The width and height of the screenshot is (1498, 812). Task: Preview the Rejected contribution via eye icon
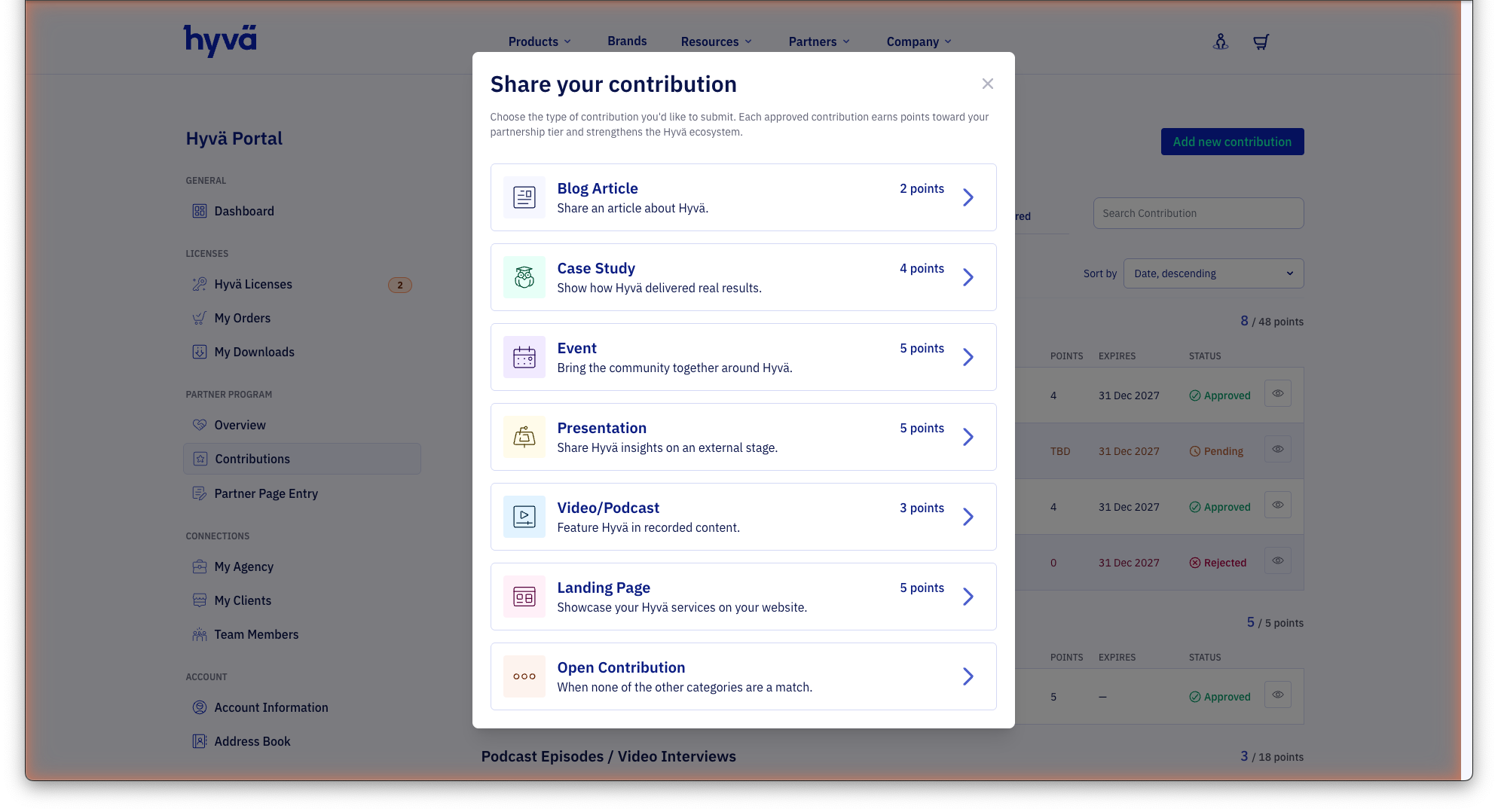1277,561
